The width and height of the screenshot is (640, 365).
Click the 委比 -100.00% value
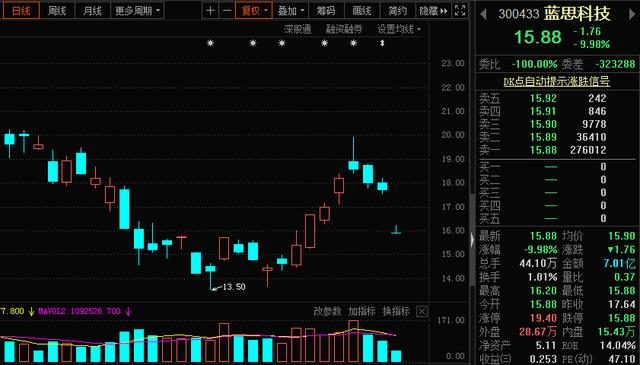click(534, 64)
